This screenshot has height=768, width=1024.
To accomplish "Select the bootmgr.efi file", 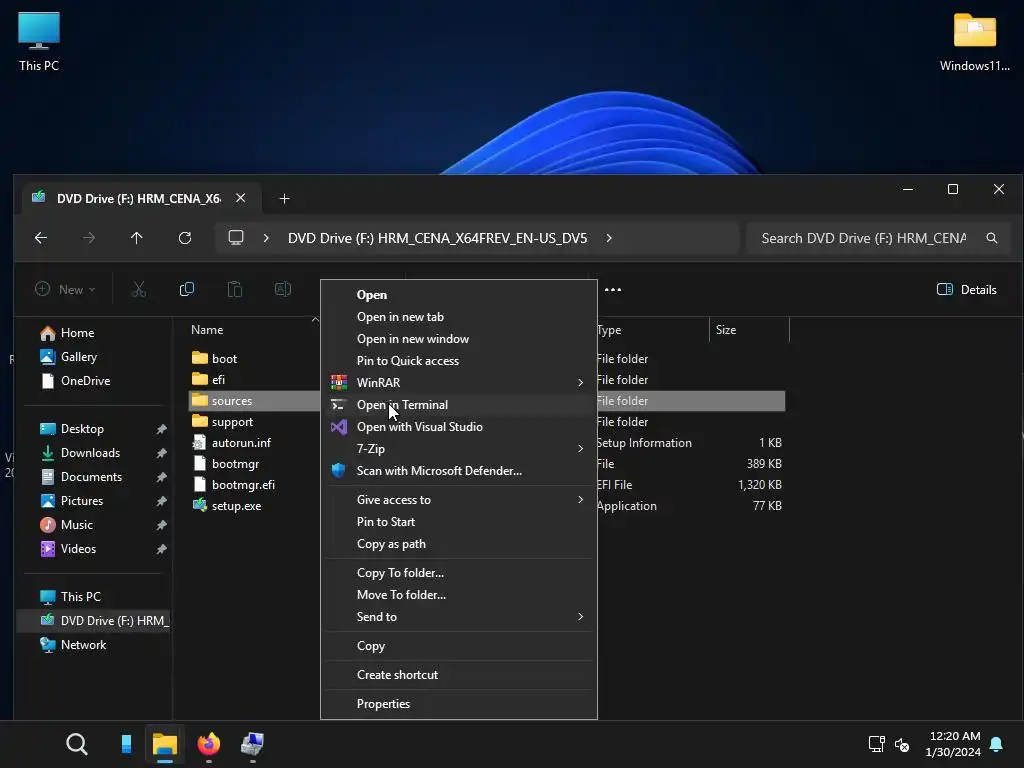I will tap(233, 485).
